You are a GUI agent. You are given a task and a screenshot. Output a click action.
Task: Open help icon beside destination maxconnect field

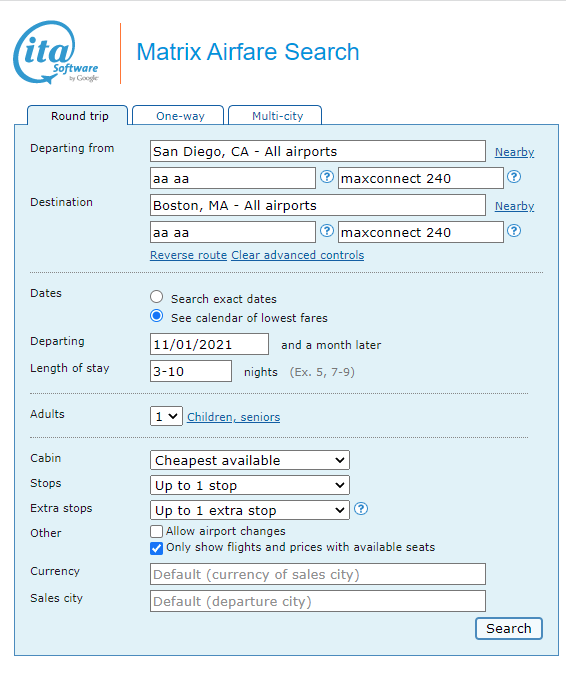click(x=514, y=231)
